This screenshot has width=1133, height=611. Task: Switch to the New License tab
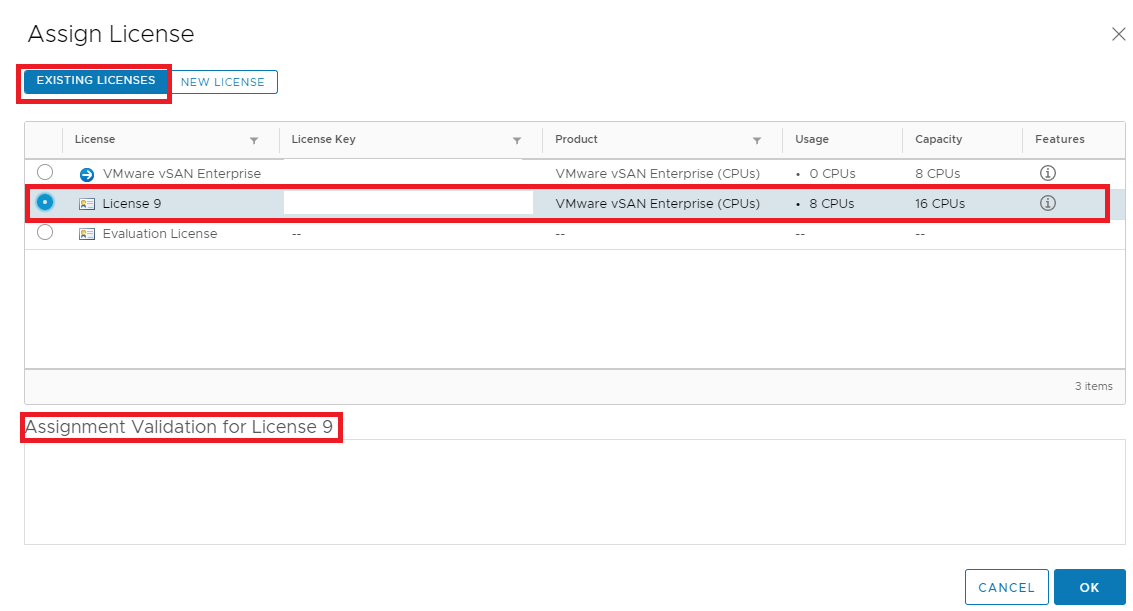(x=223, y=82)
